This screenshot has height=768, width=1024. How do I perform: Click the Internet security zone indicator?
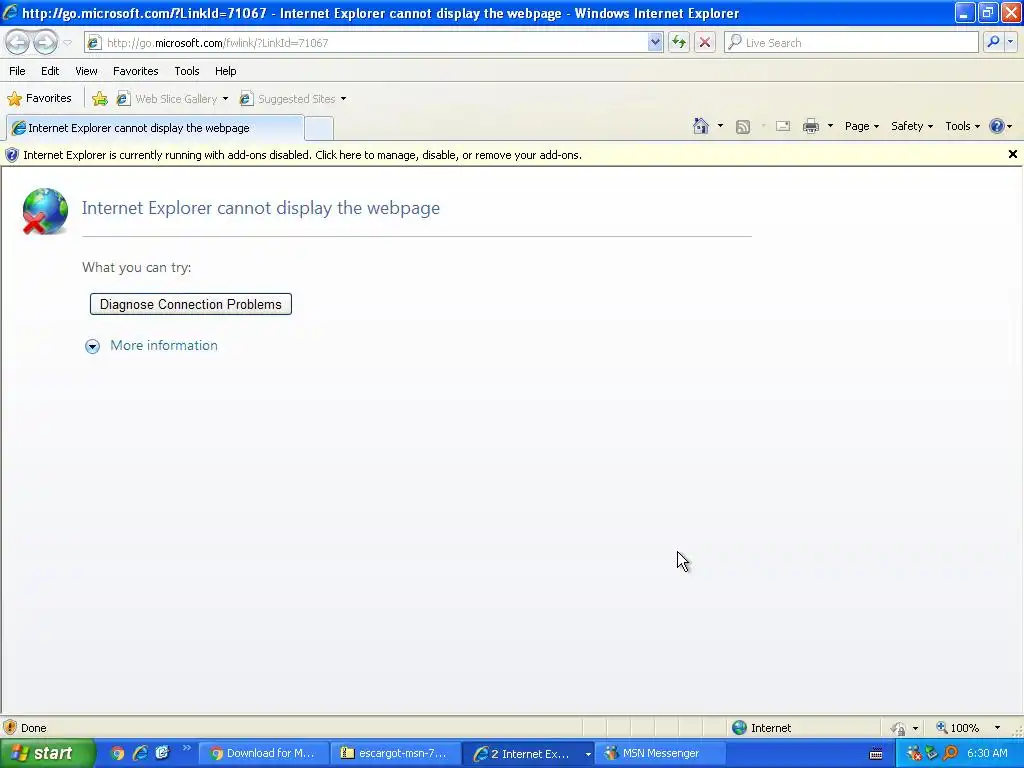761,728
